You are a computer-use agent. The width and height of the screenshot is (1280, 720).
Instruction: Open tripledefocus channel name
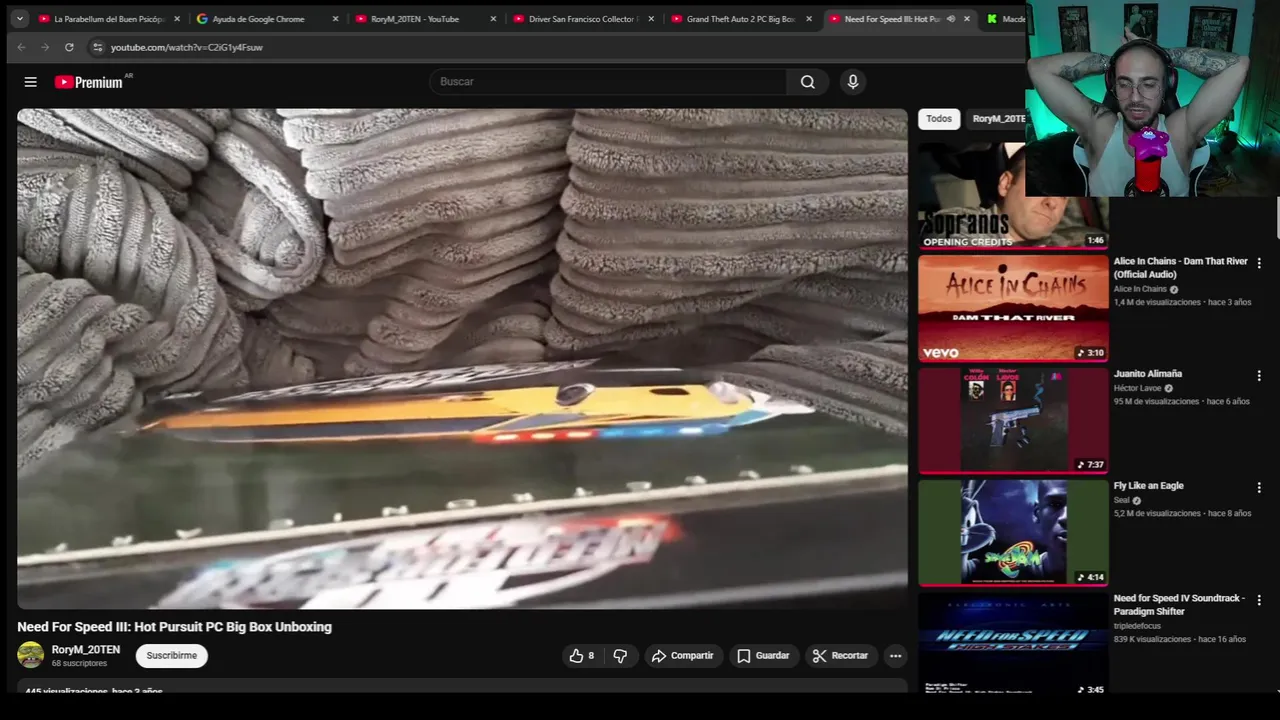[1138, 626]
